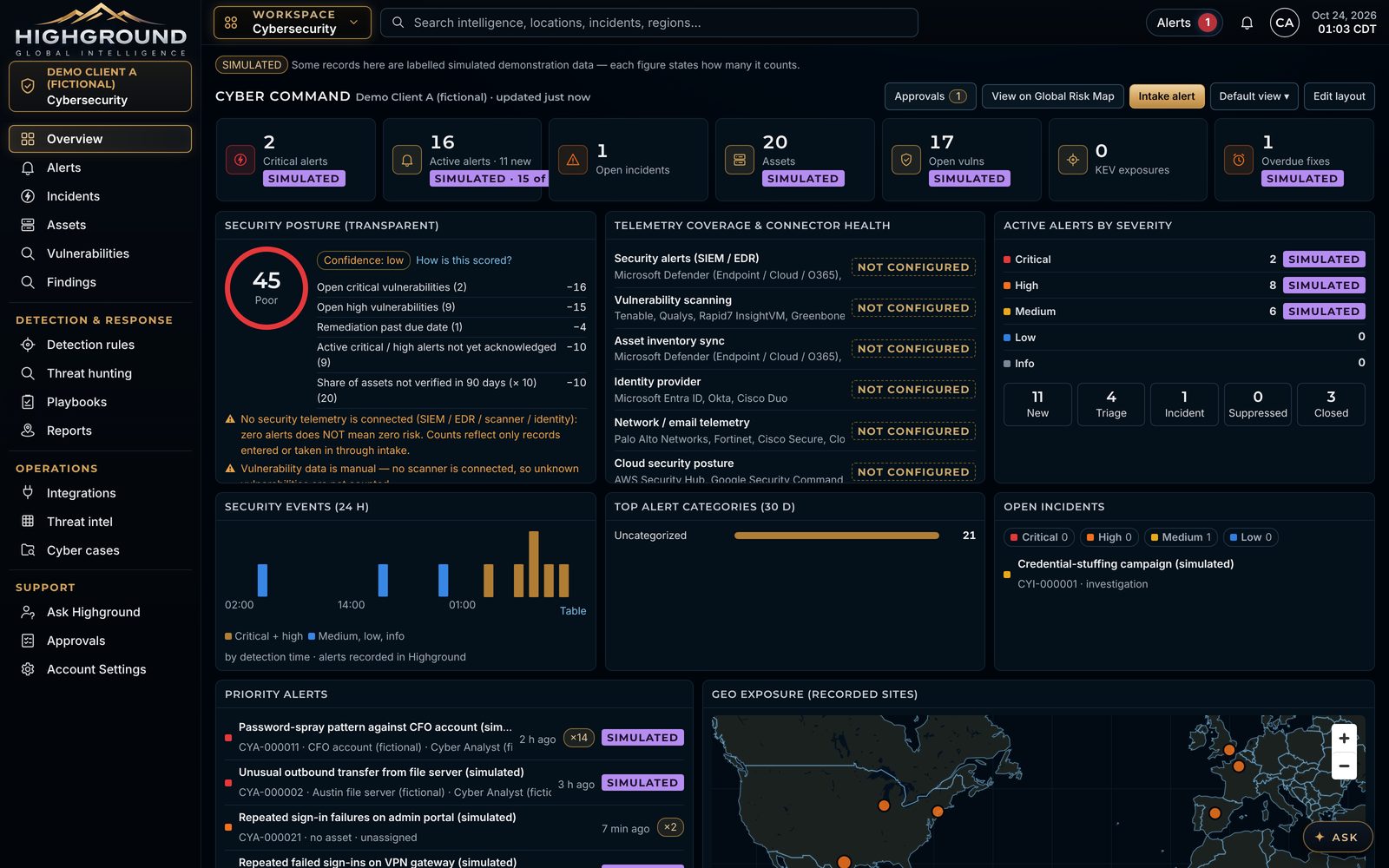Click the Active alerts bell card icon

coord(406,160)
